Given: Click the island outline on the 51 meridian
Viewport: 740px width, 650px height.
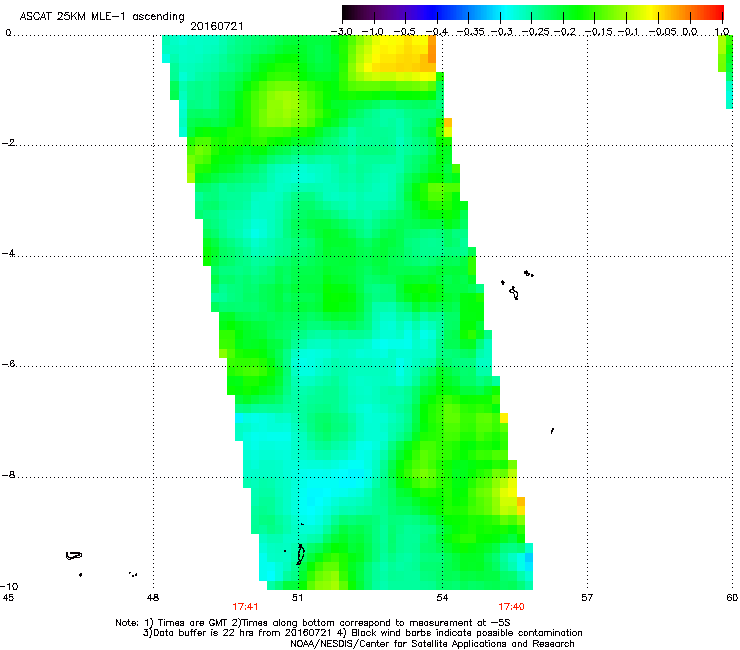Looking at the screenshot, I should pos(300,554).
